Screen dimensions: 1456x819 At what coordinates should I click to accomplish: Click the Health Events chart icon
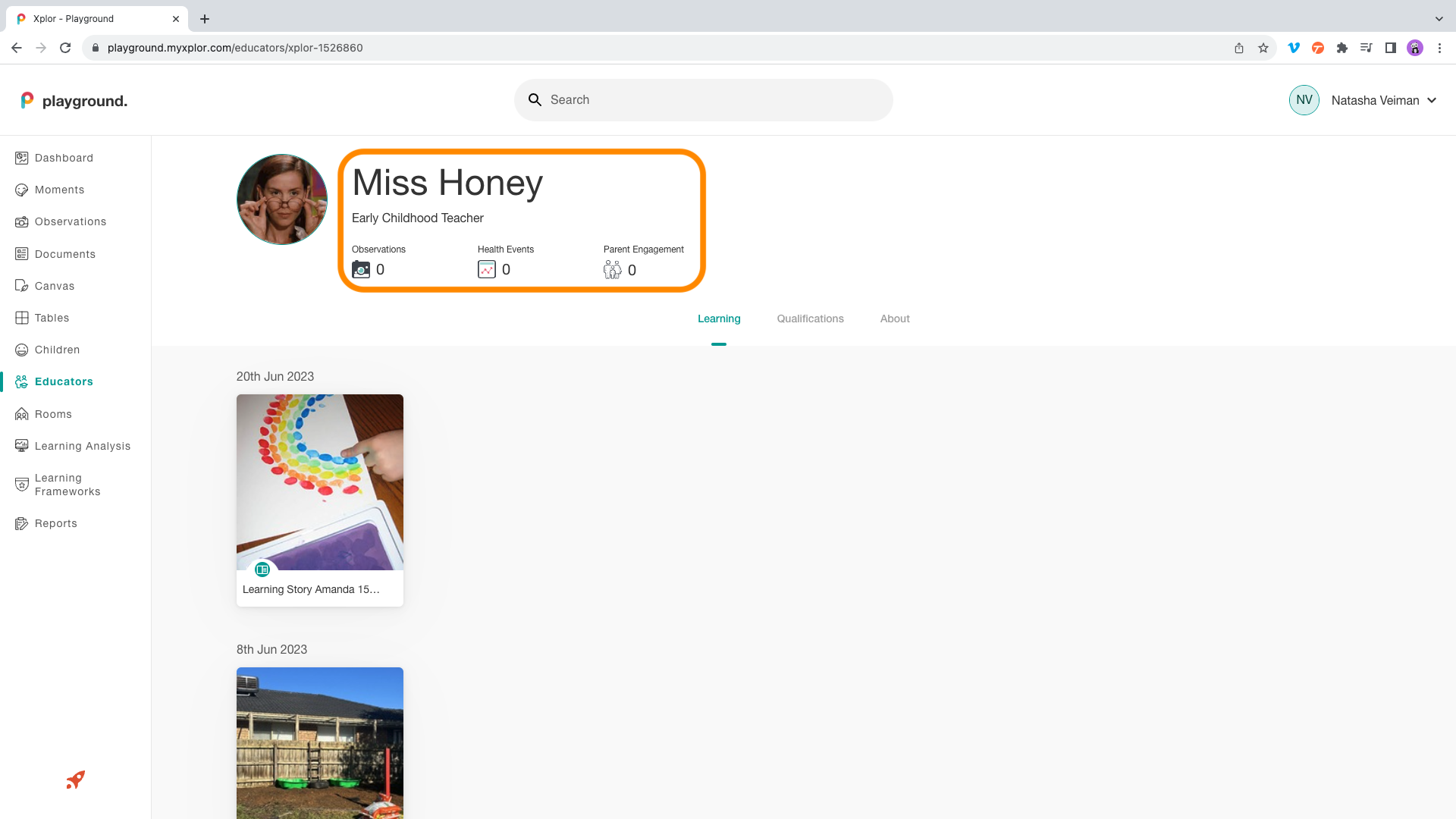486,269
